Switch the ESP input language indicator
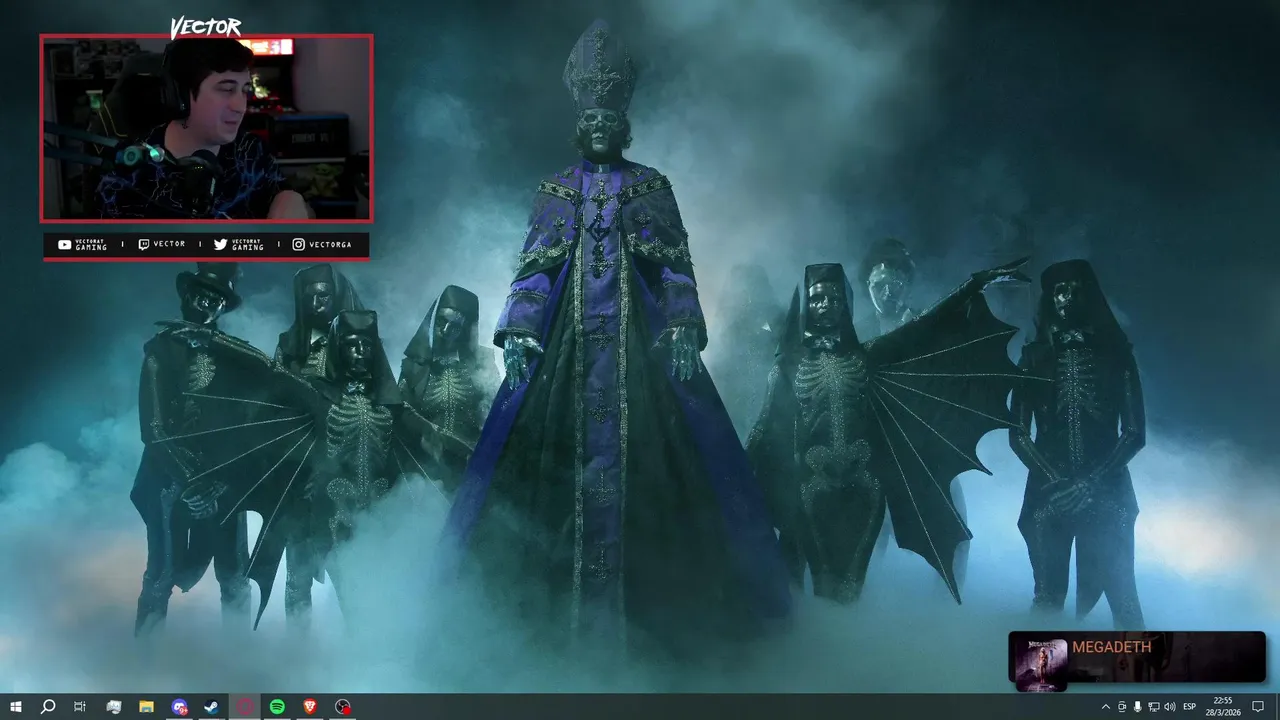This screenshot has height=720, width=1280. pos(1190,707)
